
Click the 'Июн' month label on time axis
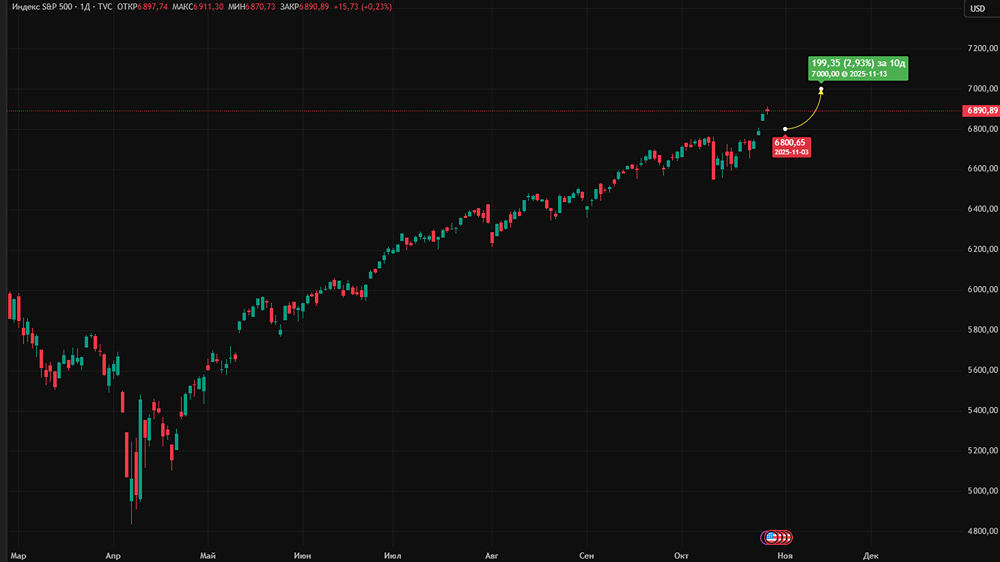pyautogui.click(x=302, y=556)
